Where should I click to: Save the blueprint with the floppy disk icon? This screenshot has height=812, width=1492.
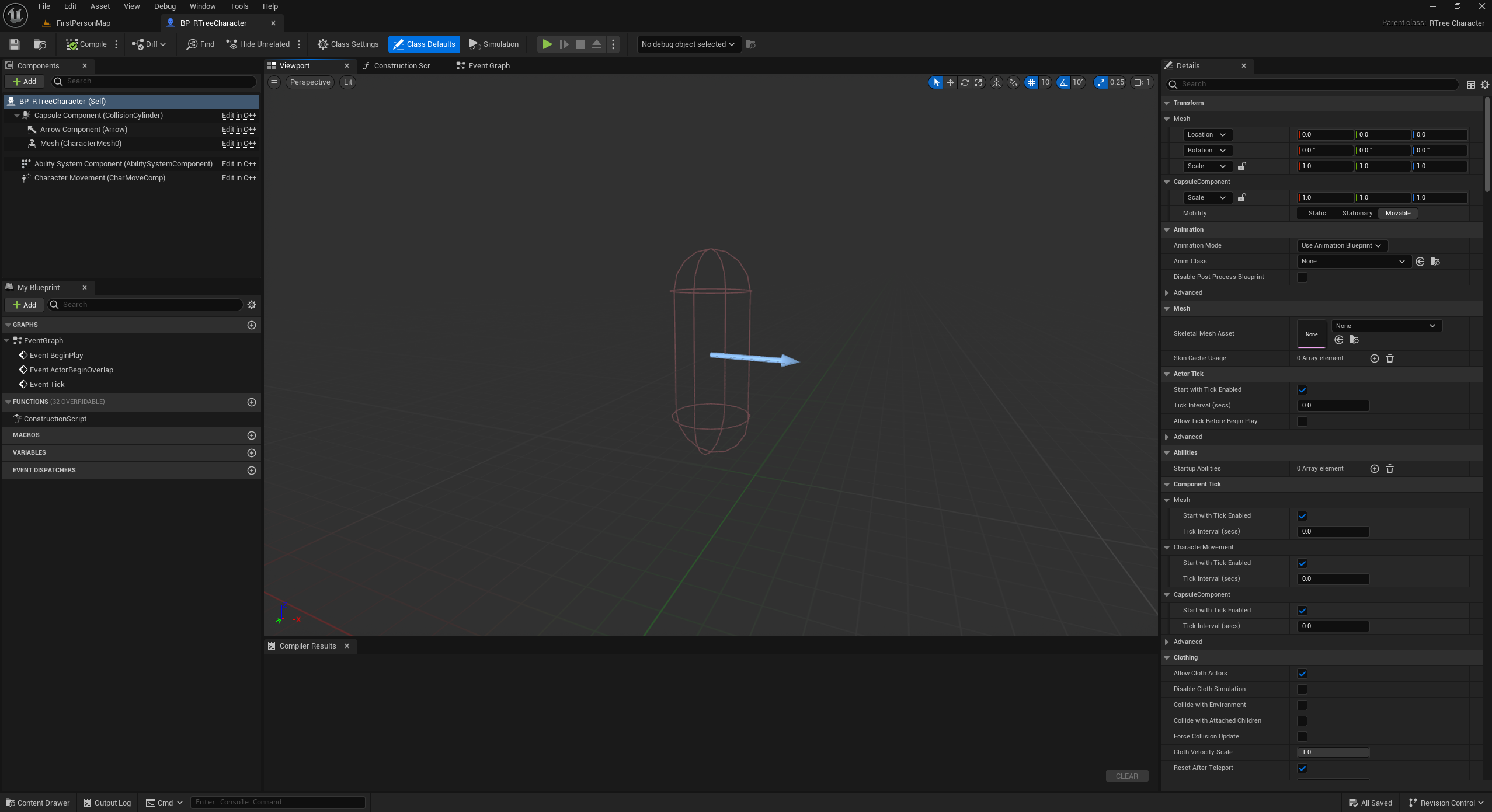tap(15, 44)
